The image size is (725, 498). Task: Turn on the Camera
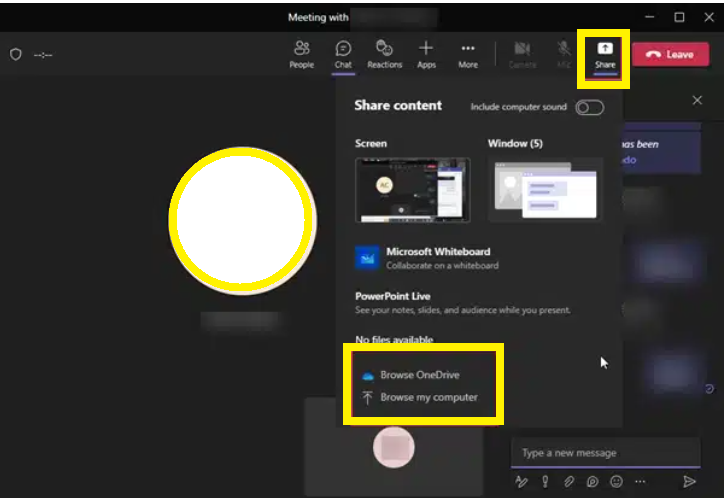(x=522, y=54)
